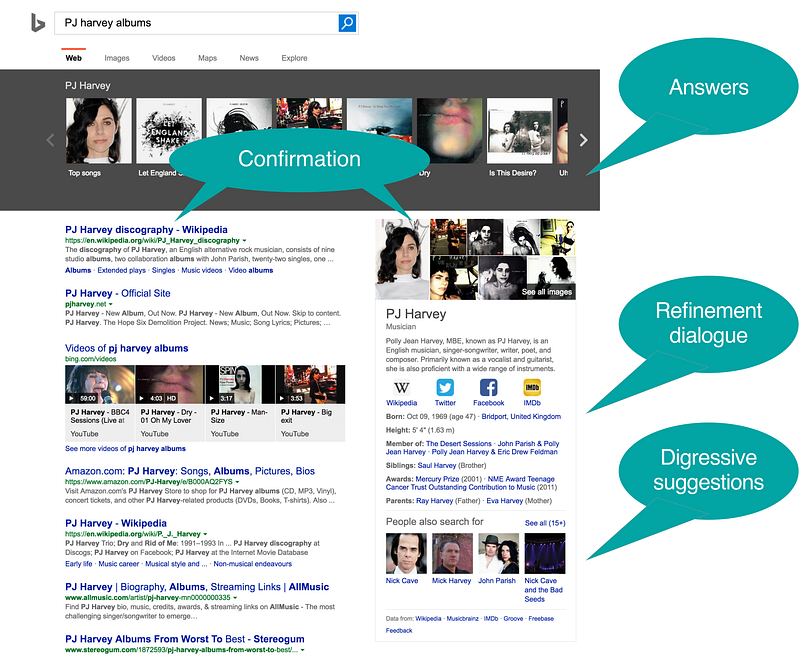Open the Ray Harvey parent link
This screenshot has height=671, width=800.
[435, 501]
